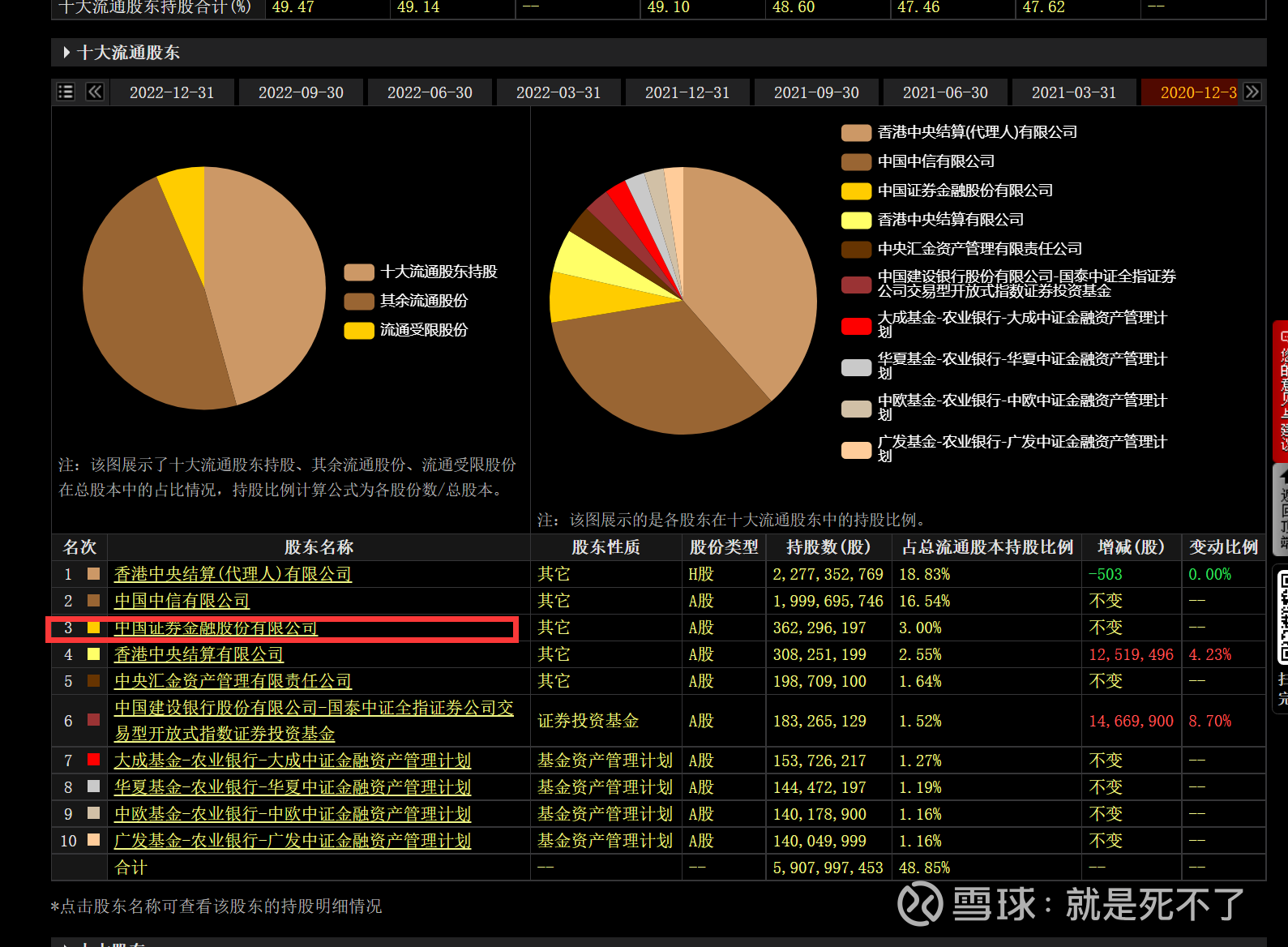Click the red side panel on right edge
Screen dimensions: 1288x947
[x=1281, y=392]
